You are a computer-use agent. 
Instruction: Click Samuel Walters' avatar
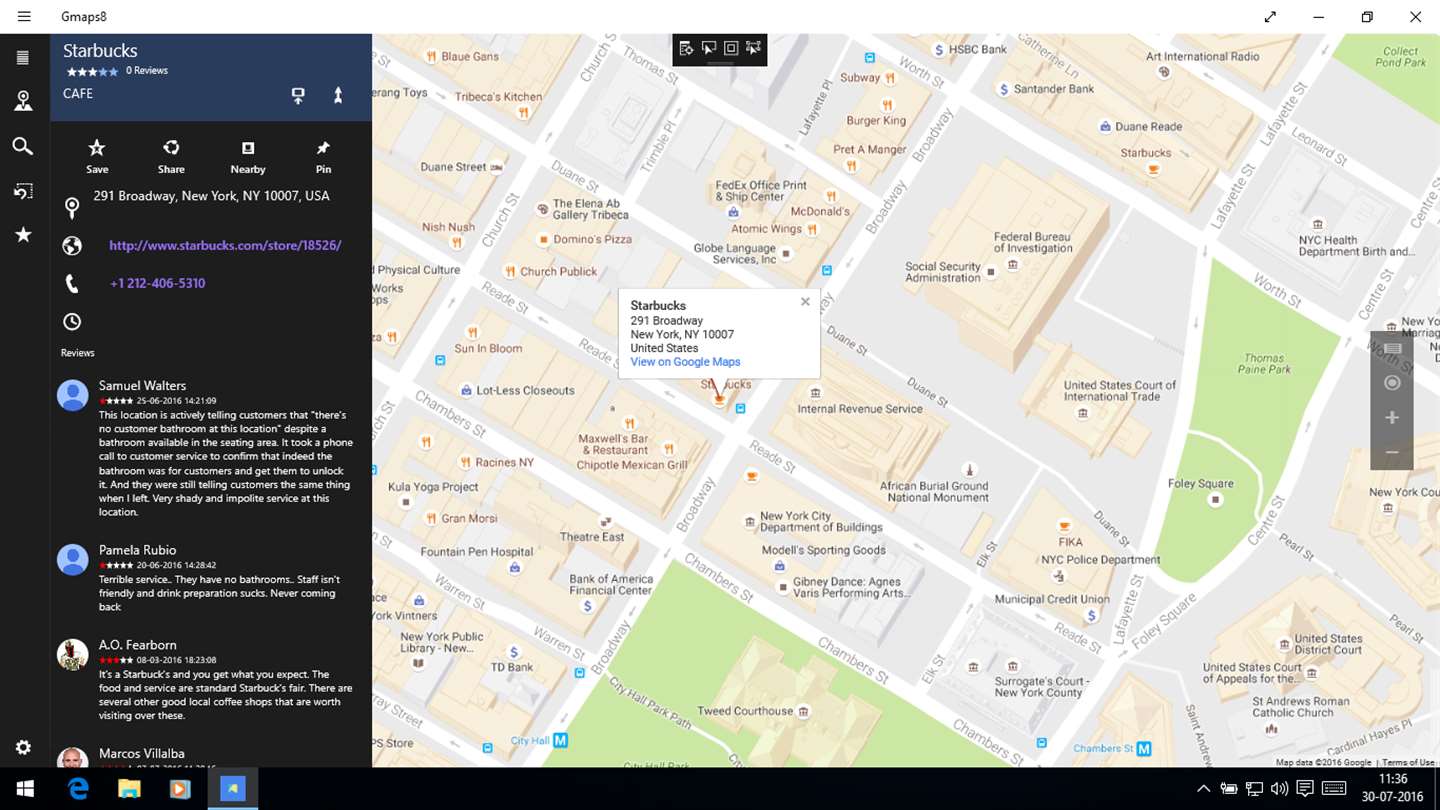(x=72, y=395)
